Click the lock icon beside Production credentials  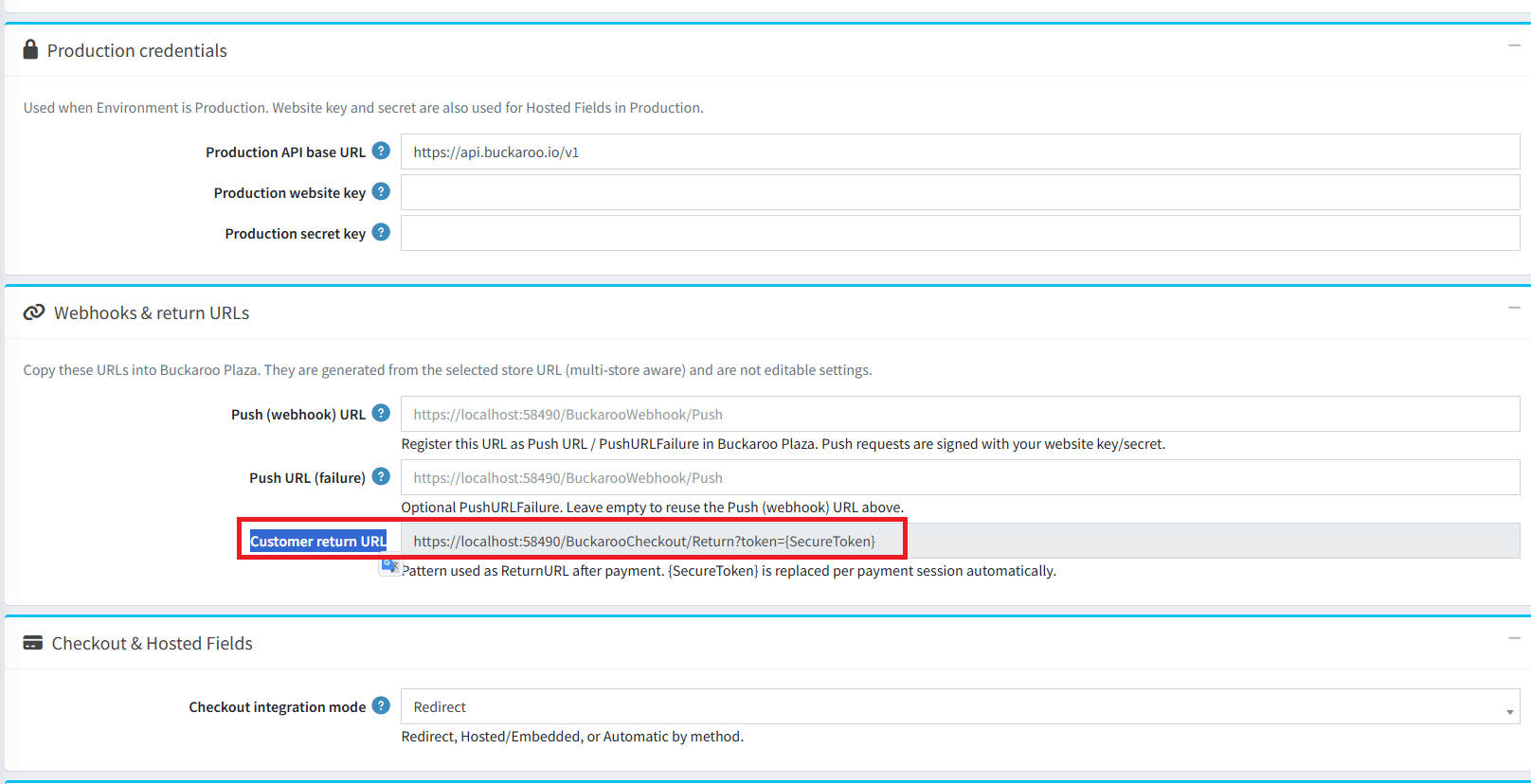[x=30, y=49]
